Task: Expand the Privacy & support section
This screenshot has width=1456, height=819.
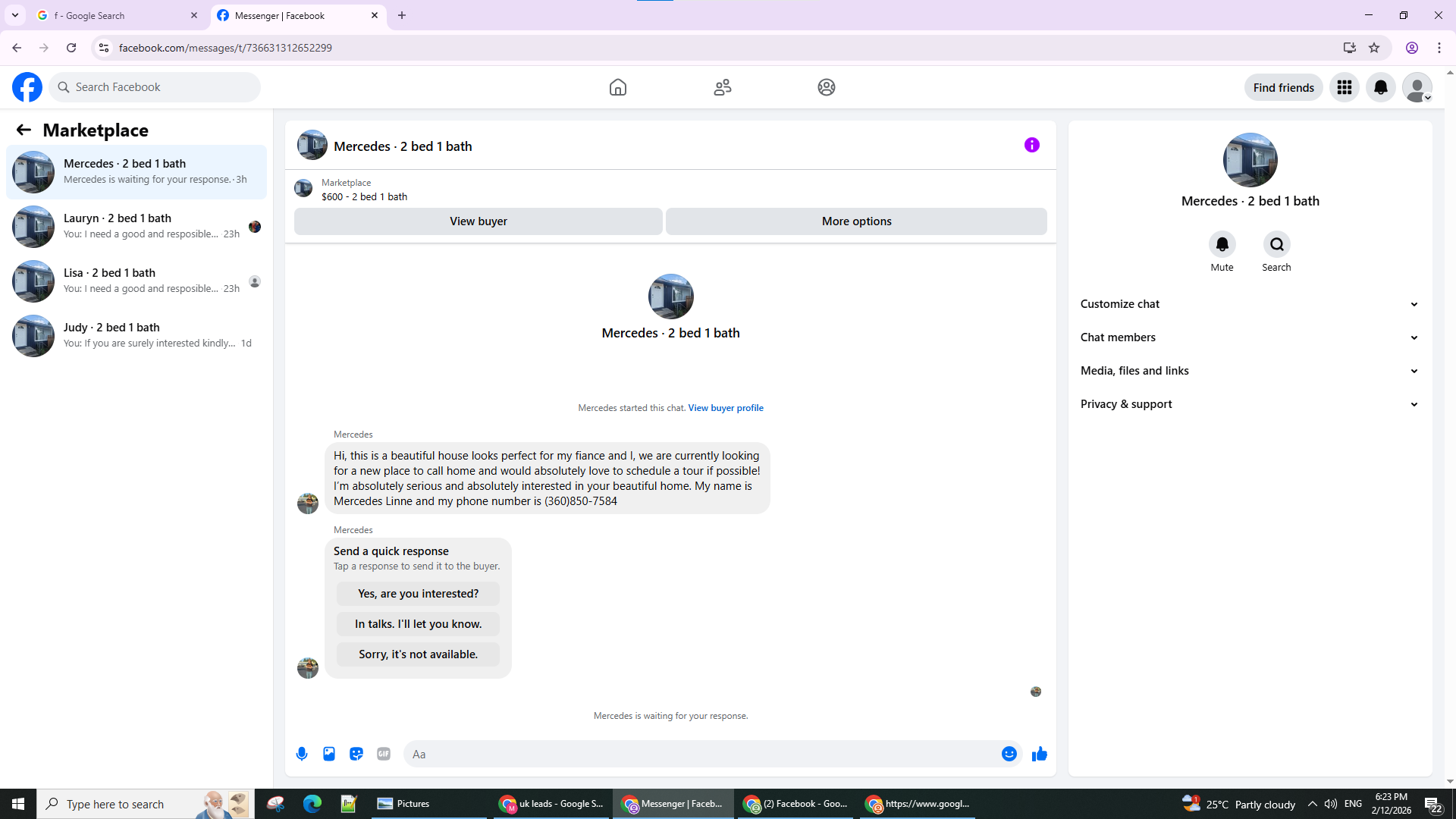Action: 1250,404
